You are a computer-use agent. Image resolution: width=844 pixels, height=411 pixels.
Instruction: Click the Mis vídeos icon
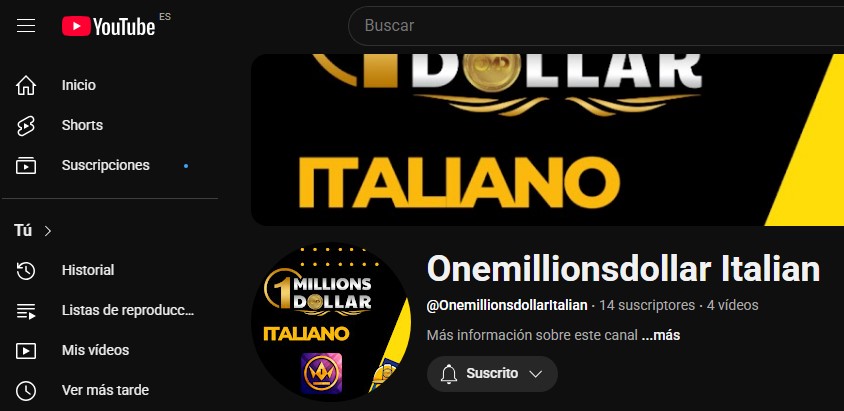pyautogui.click(x=26, y=351)
